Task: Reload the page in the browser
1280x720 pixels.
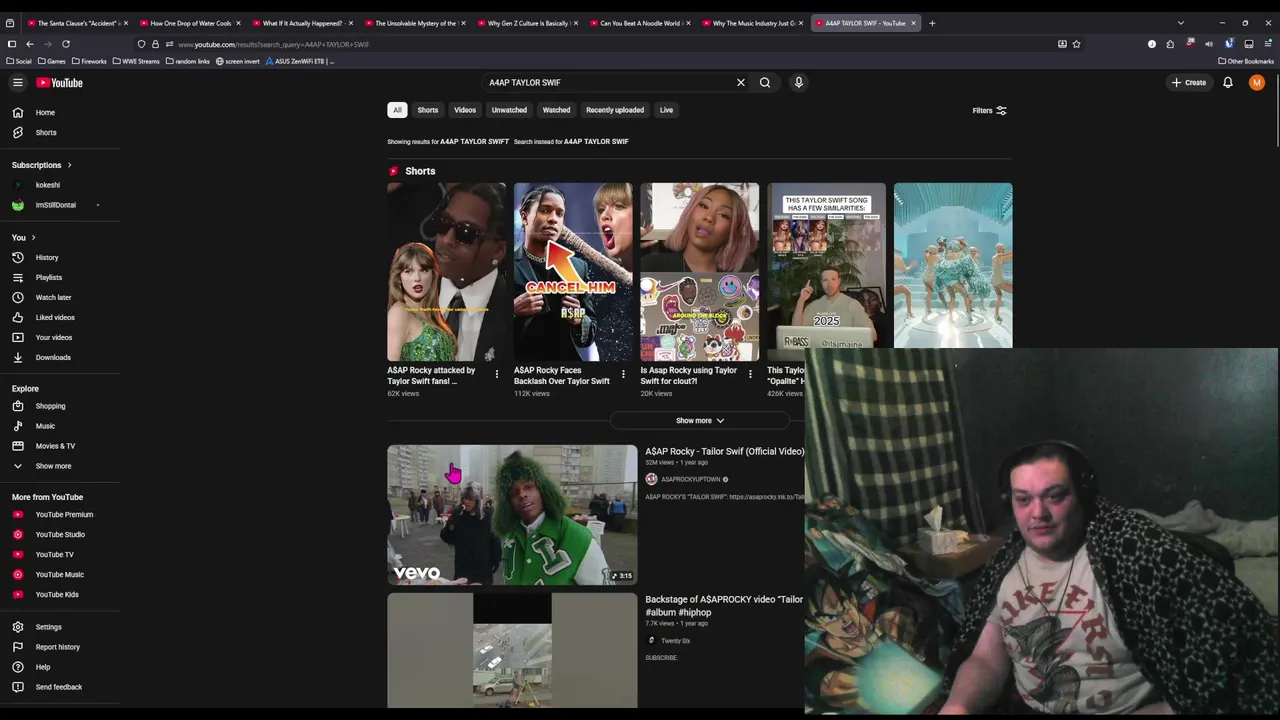Action: click(66, 44)
